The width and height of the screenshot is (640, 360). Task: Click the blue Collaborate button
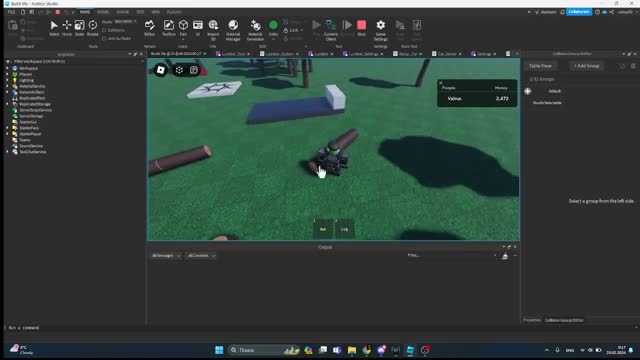[x=579, y=12]
